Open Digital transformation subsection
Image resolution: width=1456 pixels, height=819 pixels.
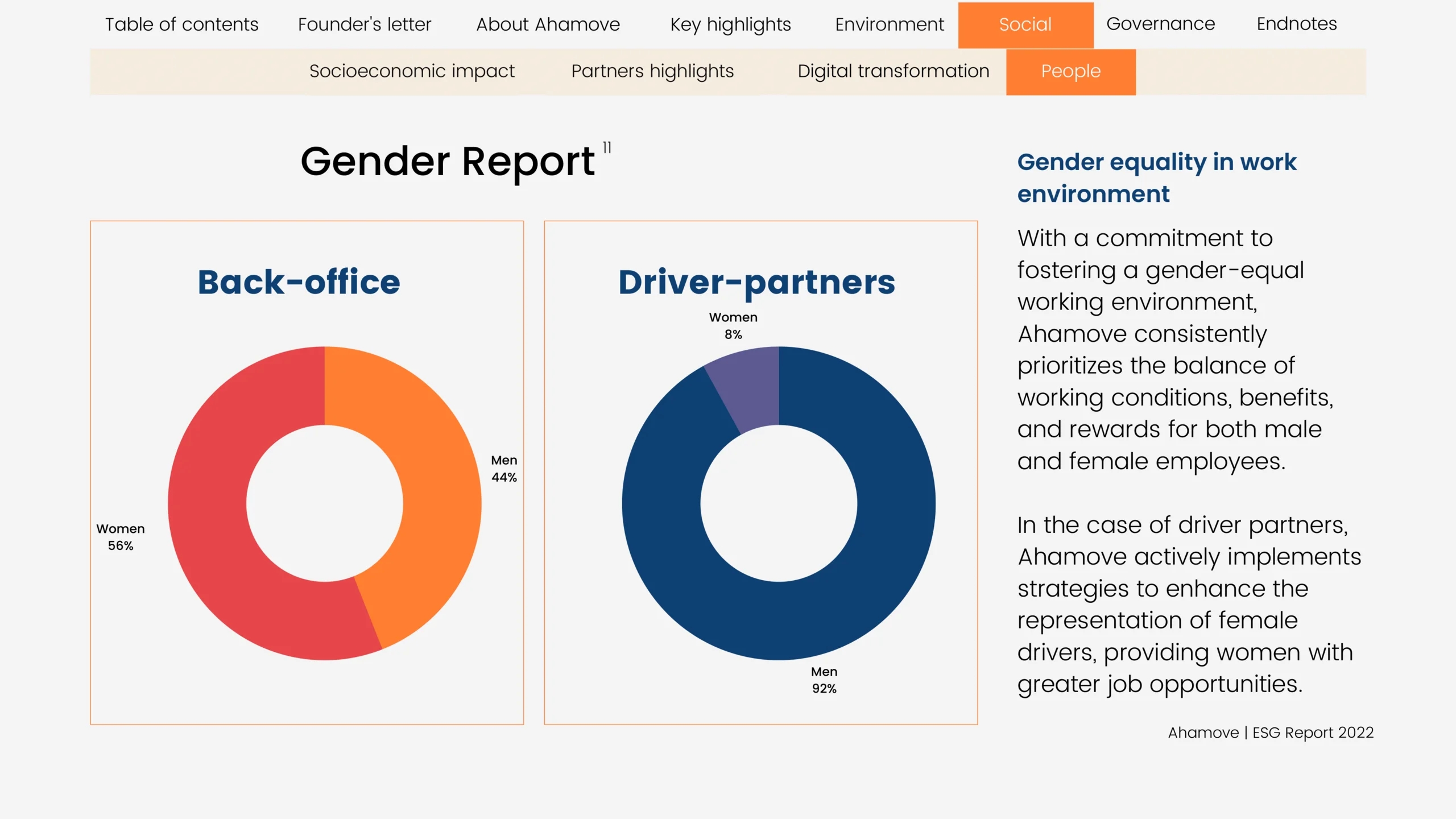click(893, 71)
